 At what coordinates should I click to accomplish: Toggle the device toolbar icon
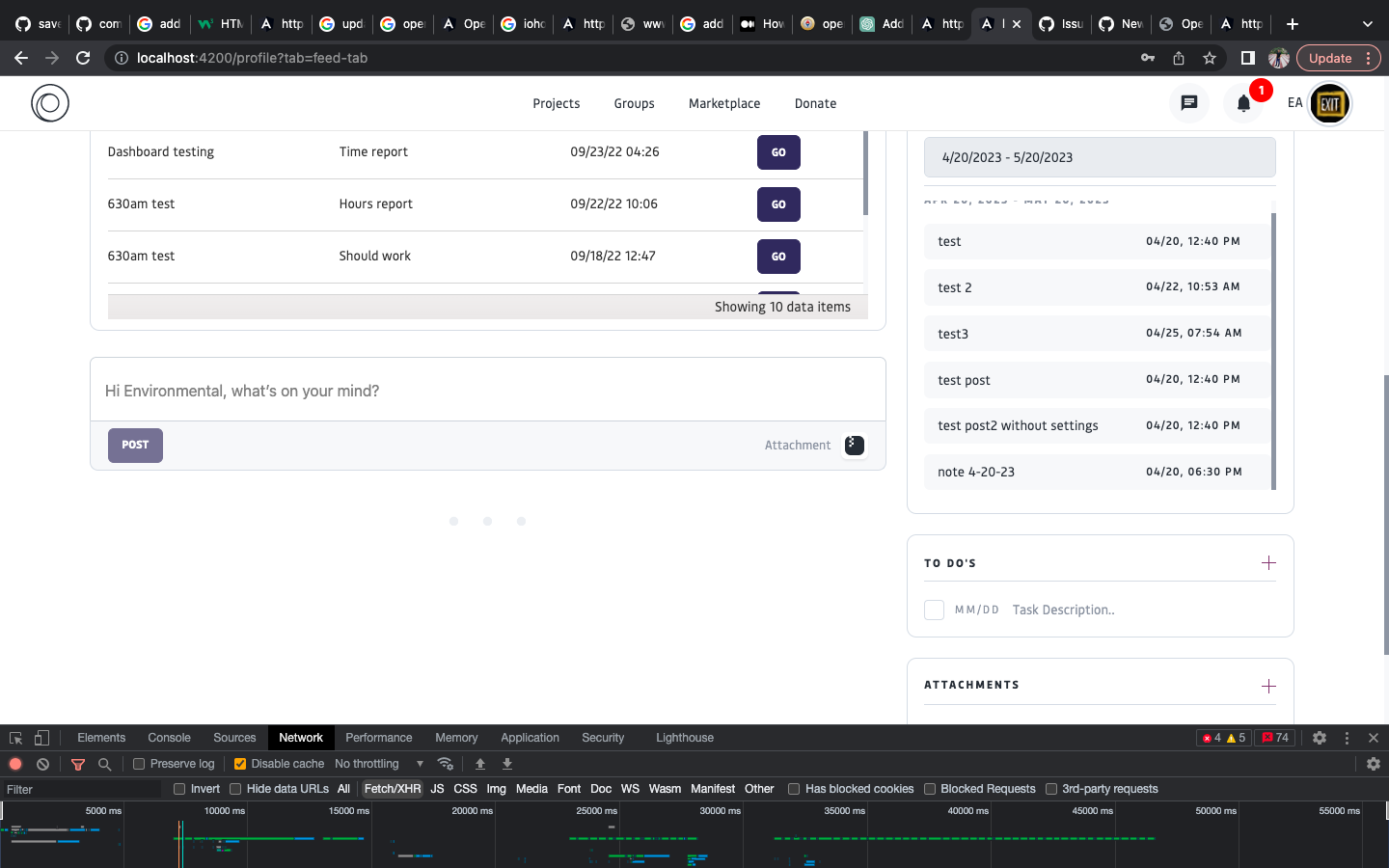[41, 738]
